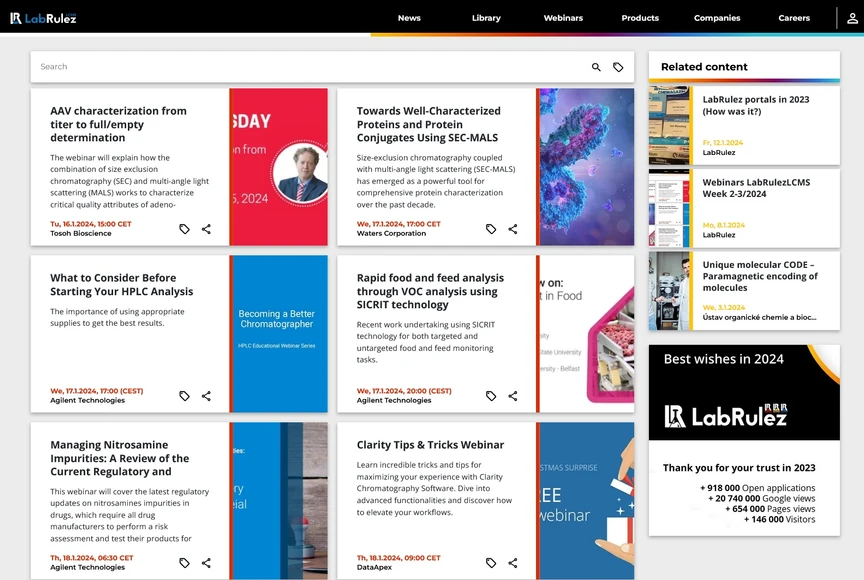Share the AAV characterization webinar
The width and height of the screenshot is (864, 580).
(x=206, y=229)
